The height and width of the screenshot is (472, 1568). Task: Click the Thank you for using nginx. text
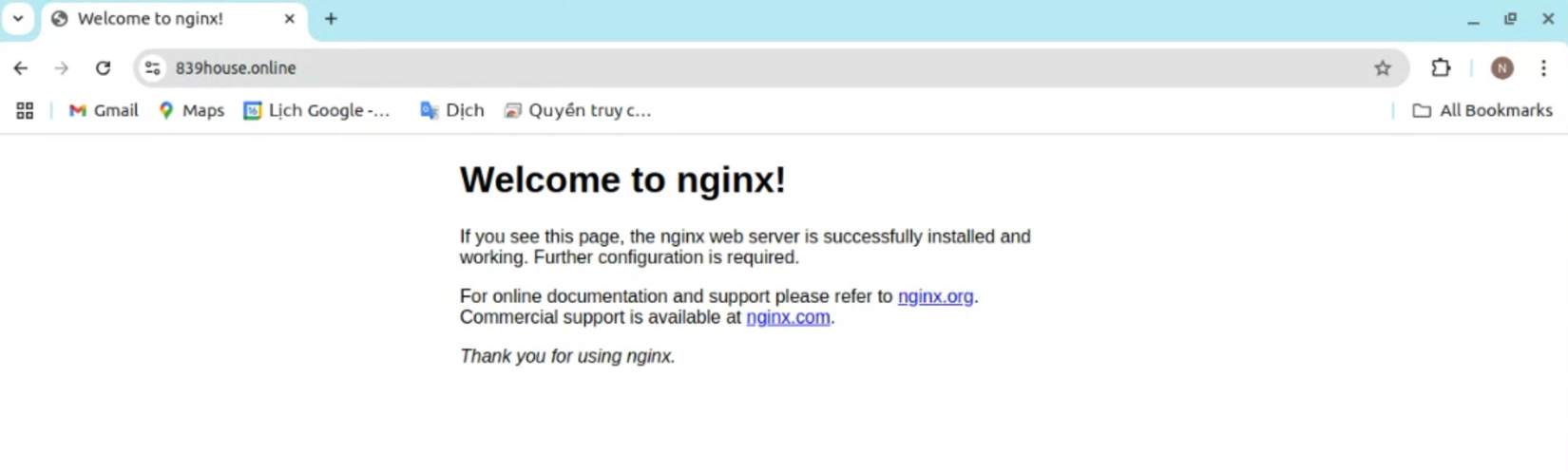tap(567, 356)
